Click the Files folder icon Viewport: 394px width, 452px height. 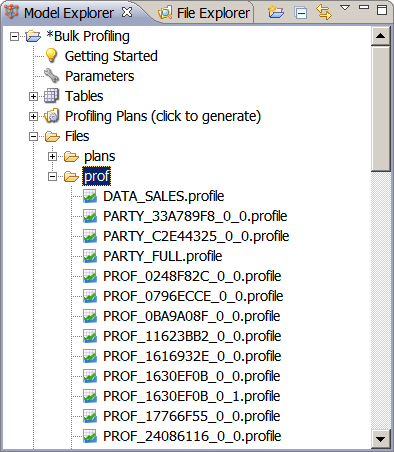[52, 136]
